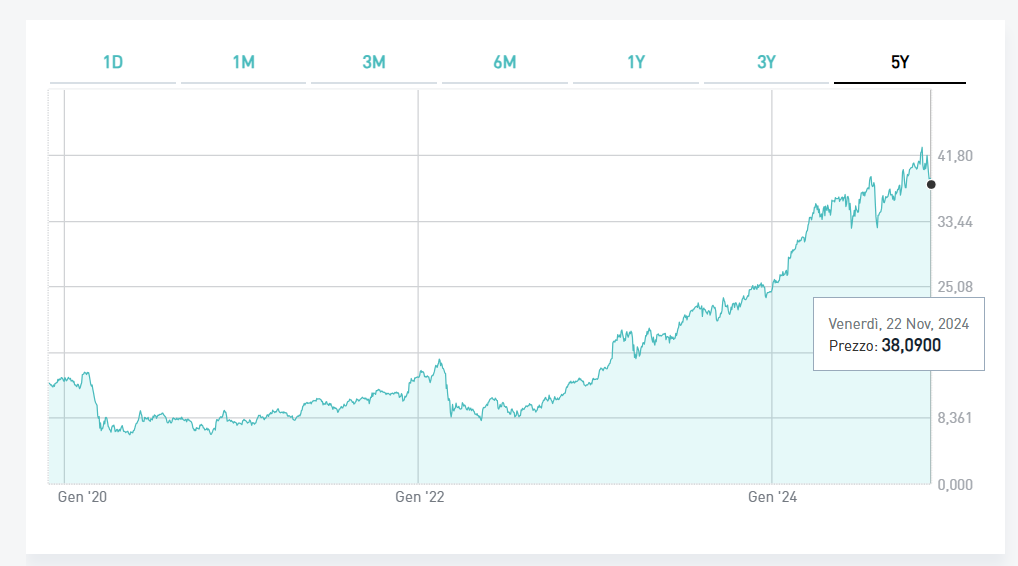
Task: Select the 0,000 y-axis baseline label
Action: coord(957,484)
